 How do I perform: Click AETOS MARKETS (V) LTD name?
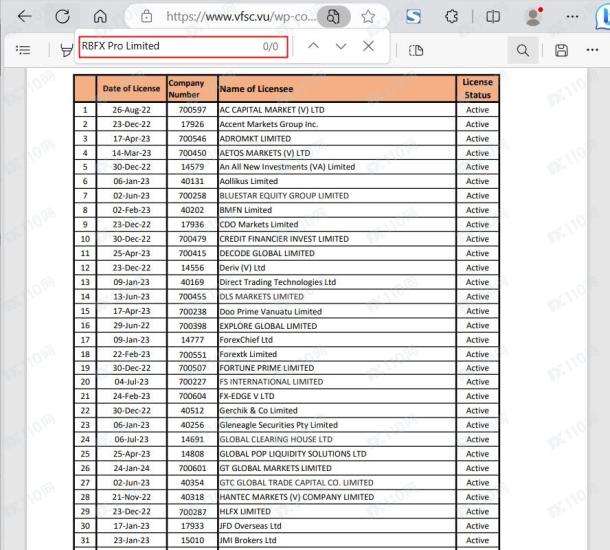coord(265,153)
